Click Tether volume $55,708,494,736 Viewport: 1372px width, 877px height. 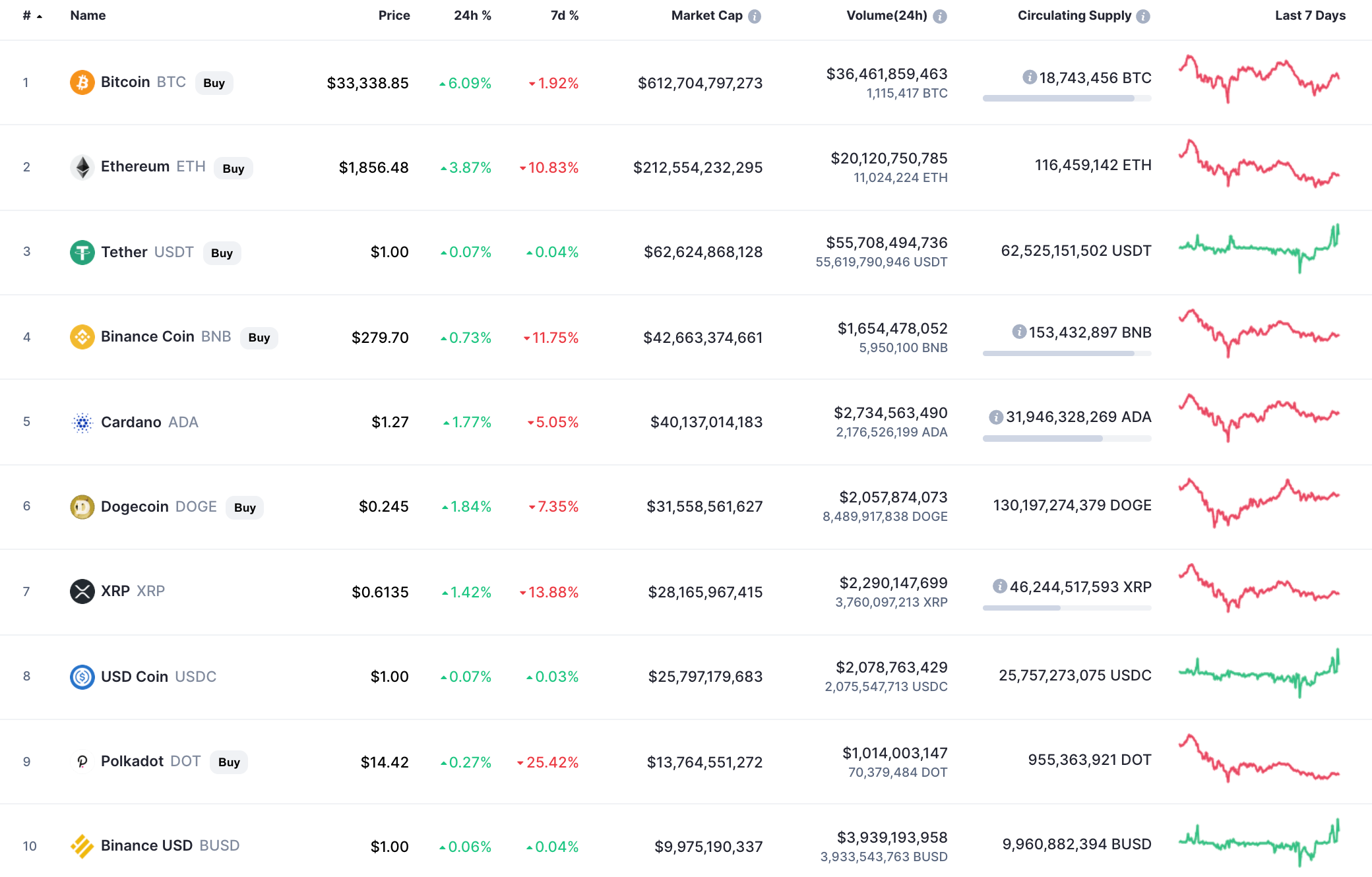(x=887, y=243)
